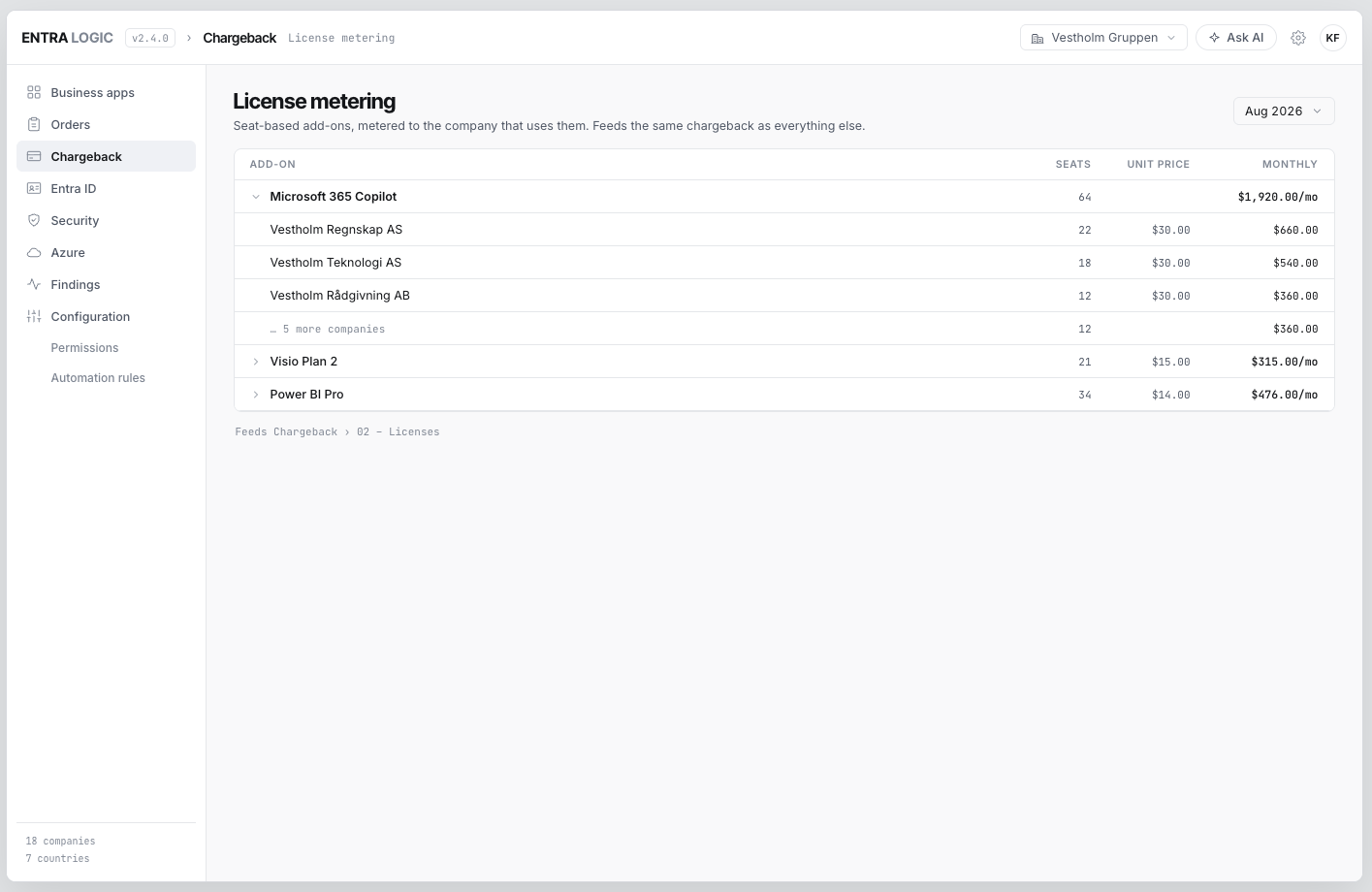Click the v2.4.0 version badge

pos(150,38)
